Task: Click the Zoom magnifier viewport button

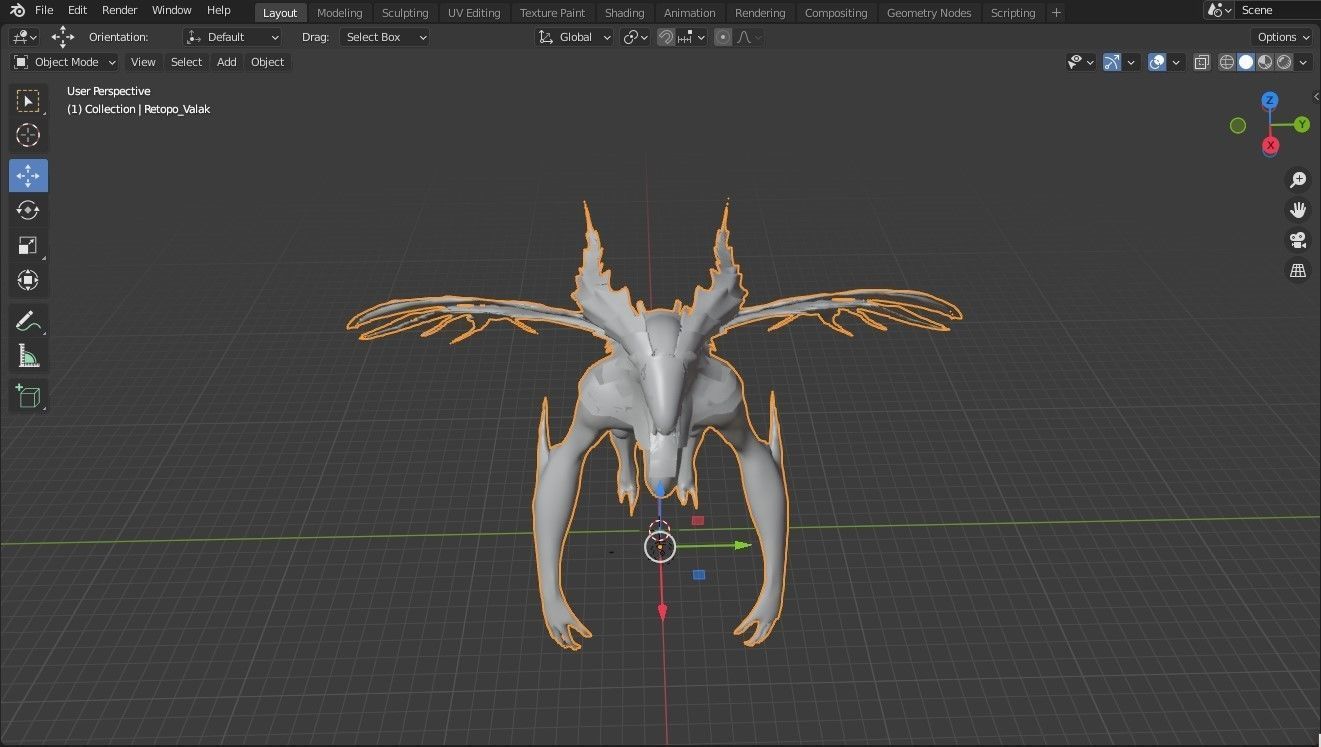Action: pos(1298,180)
